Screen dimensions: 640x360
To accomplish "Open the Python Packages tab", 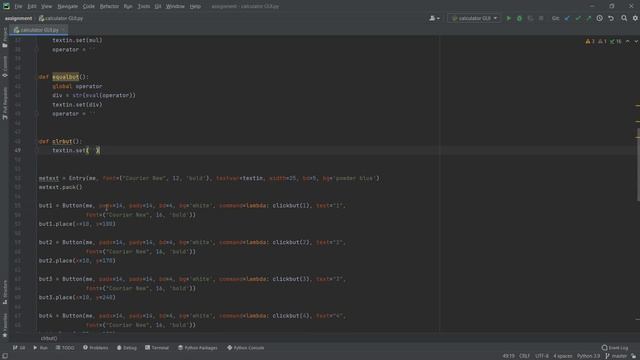I will point(198,348).
